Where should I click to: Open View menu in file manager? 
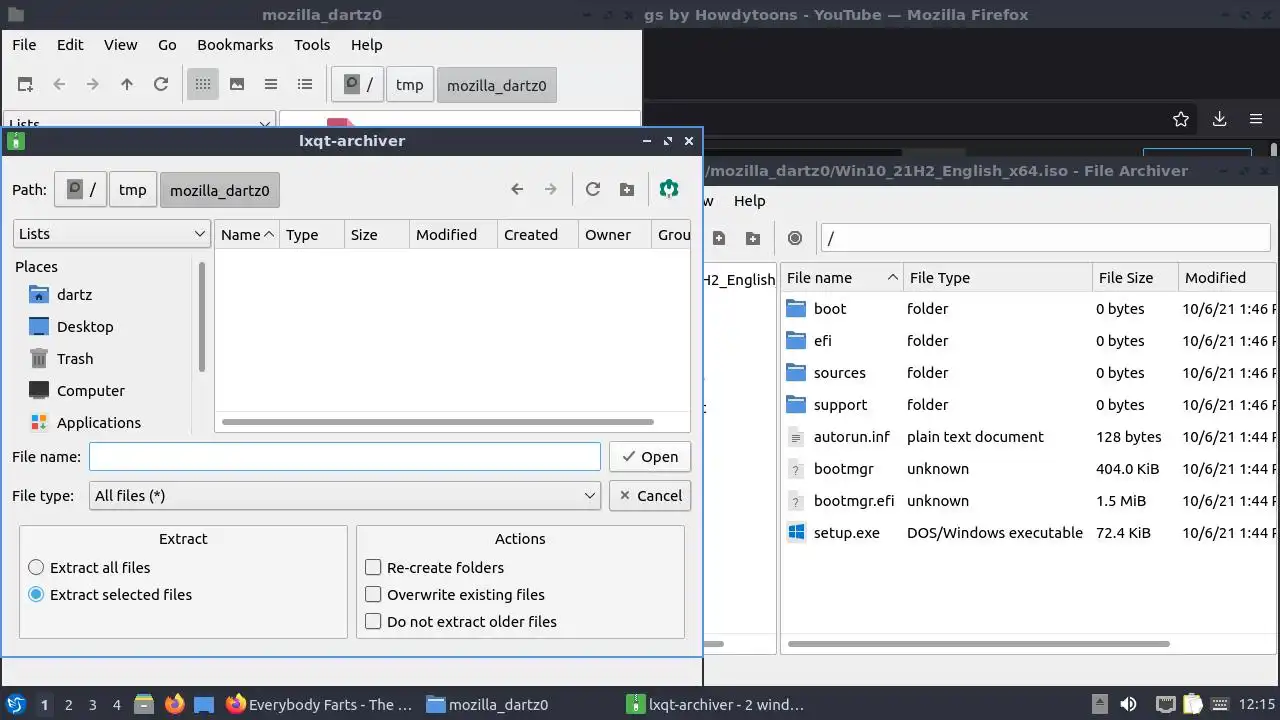coord(120,44)
